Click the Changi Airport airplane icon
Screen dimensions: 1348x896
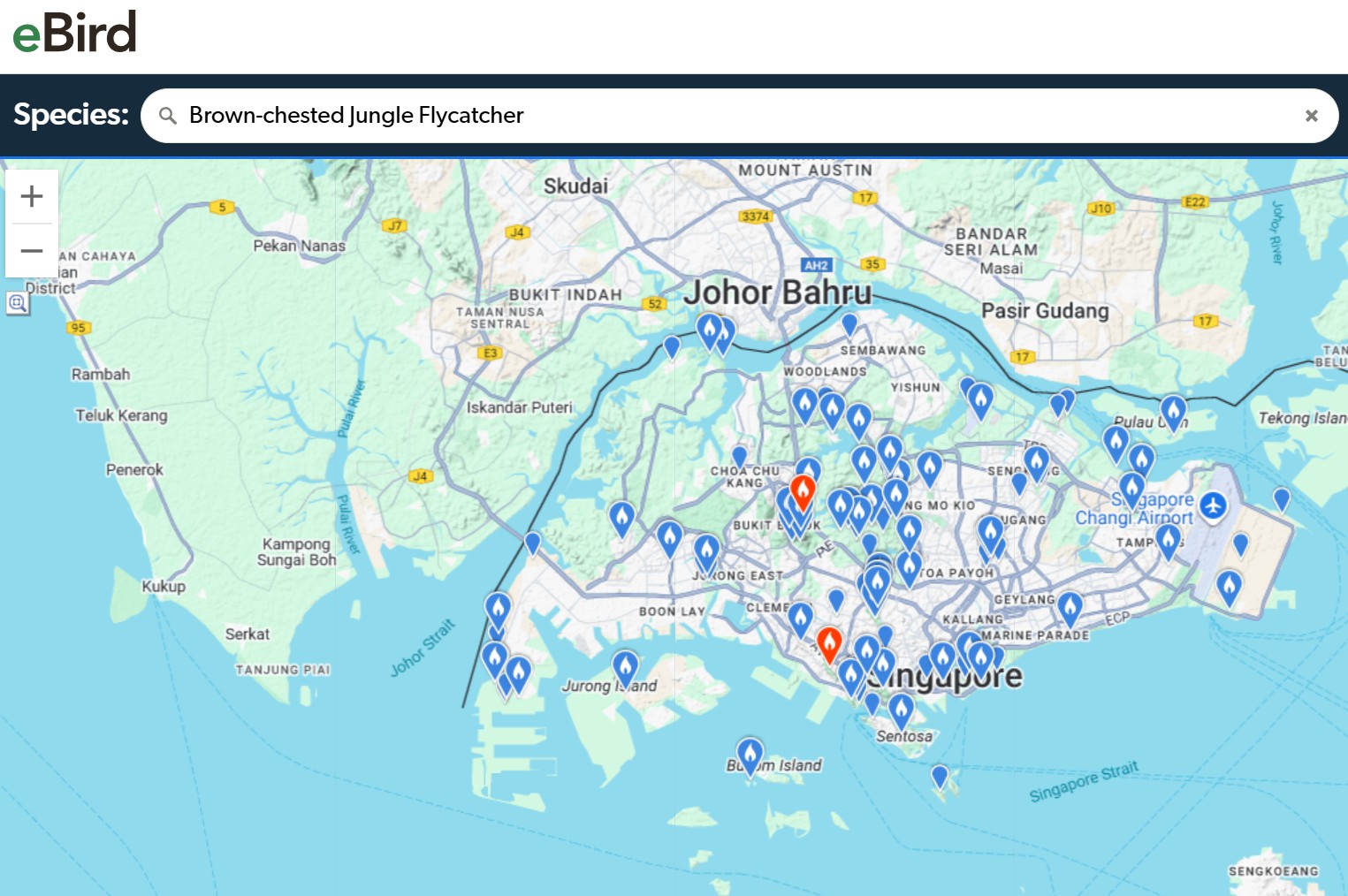[x=1214, y=506]
